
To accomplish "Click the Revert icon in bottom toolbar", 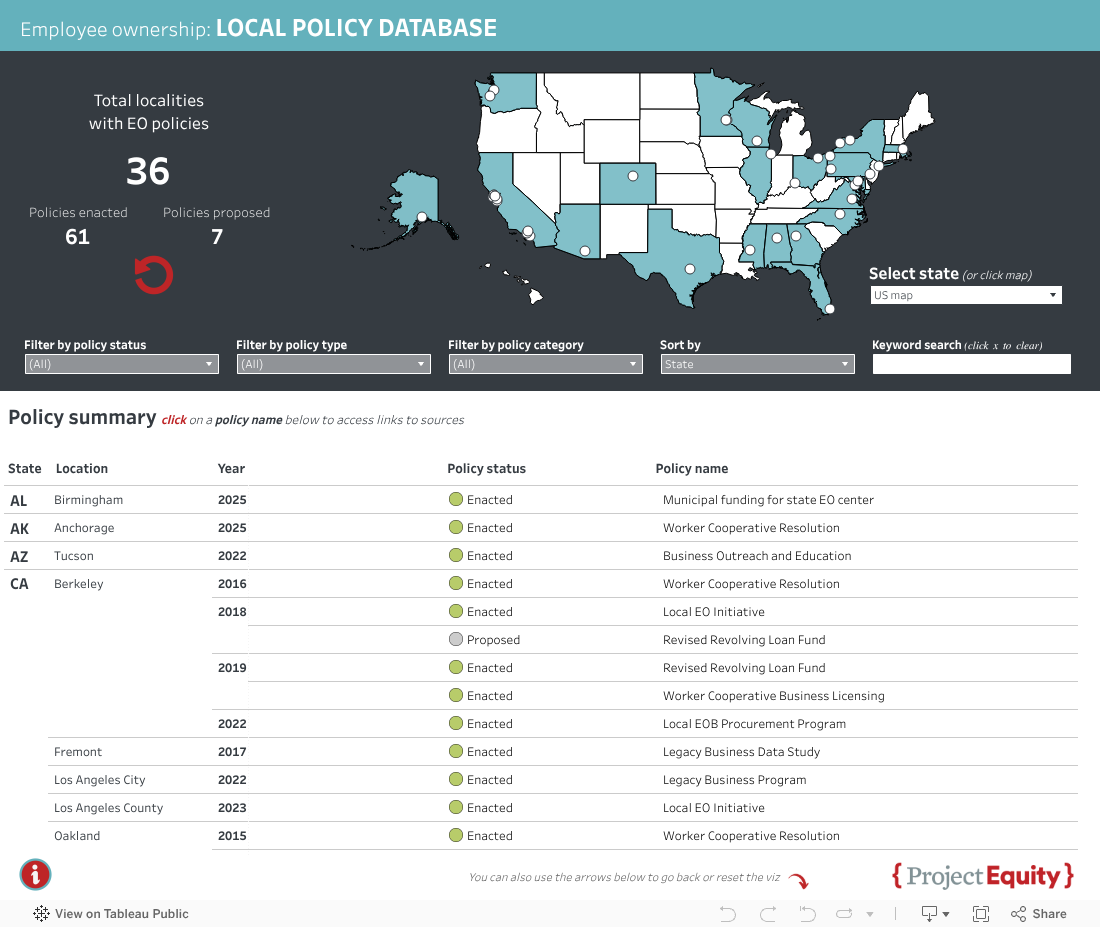I will [x=808, y=913].
